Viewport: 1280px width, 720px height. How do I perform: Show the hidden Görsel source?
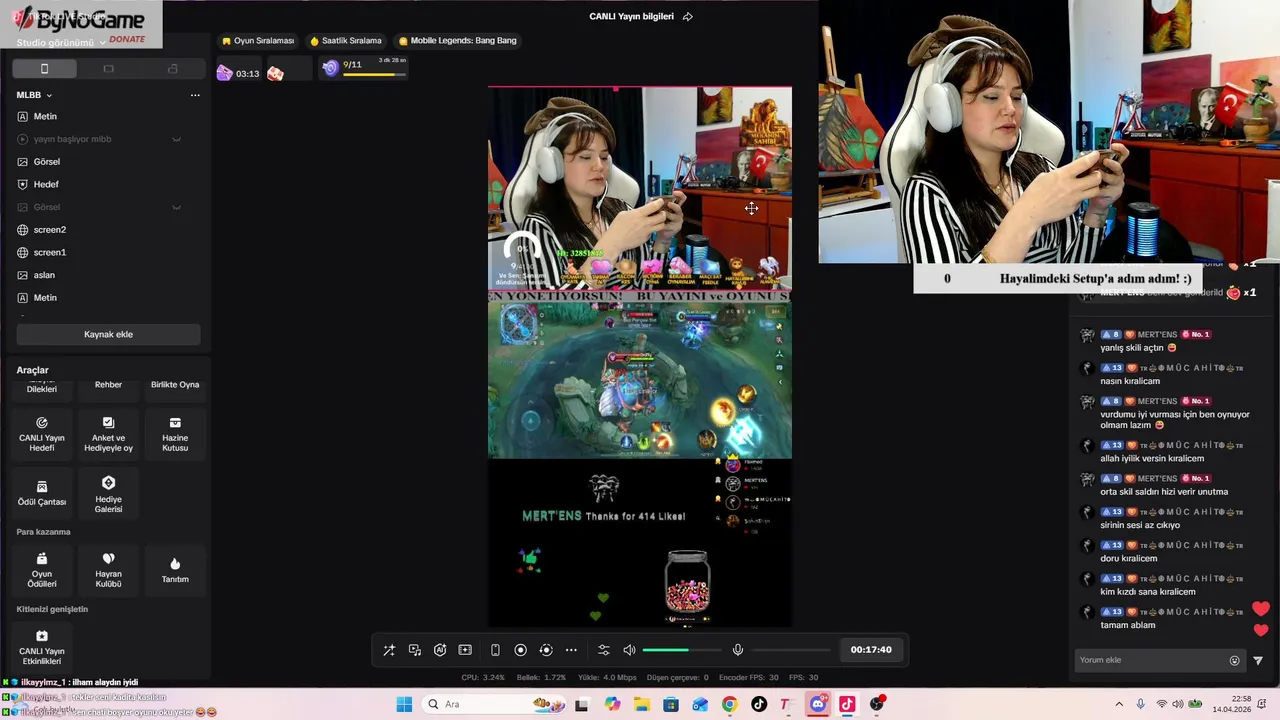coord(177,207)
